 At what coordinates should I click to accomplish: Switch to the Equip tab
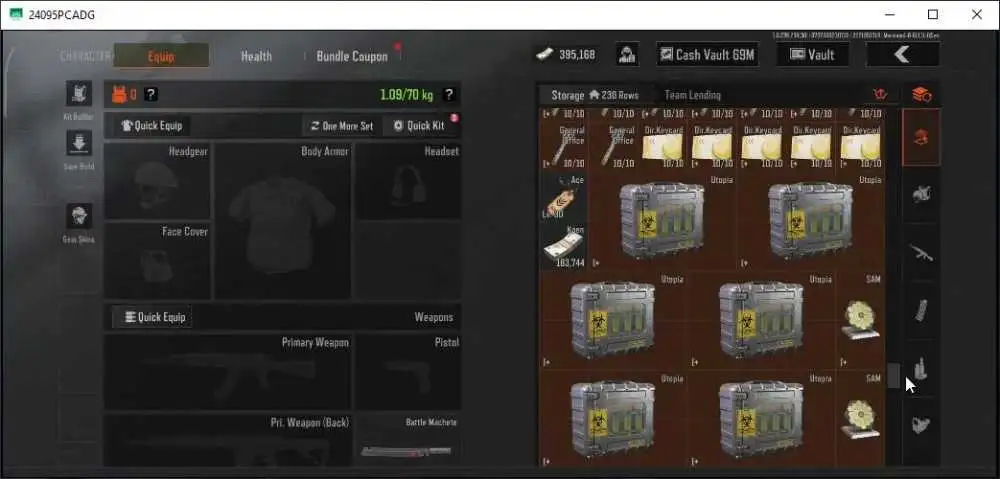point(161,56)
